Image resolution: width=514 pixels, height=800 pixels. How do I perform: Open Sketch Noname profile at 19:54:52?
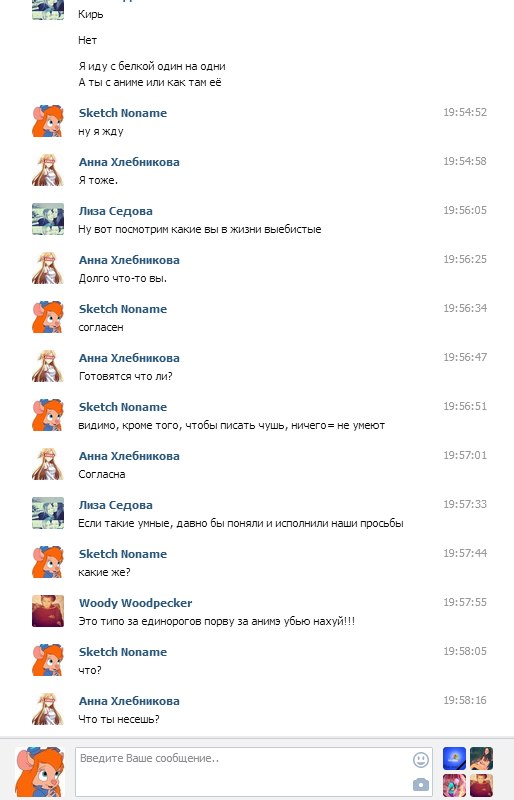tap(123, 113)
